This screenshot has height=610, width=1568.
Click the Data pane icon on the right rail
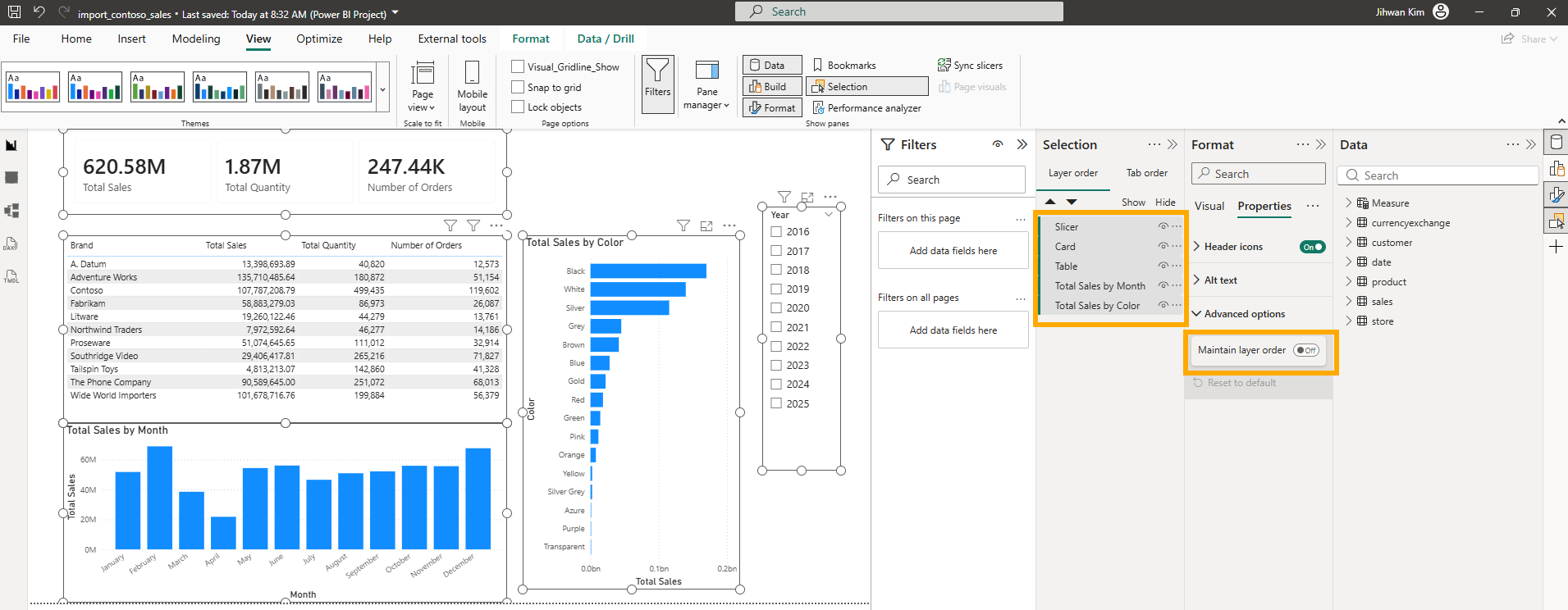[x=1556, y=142]
